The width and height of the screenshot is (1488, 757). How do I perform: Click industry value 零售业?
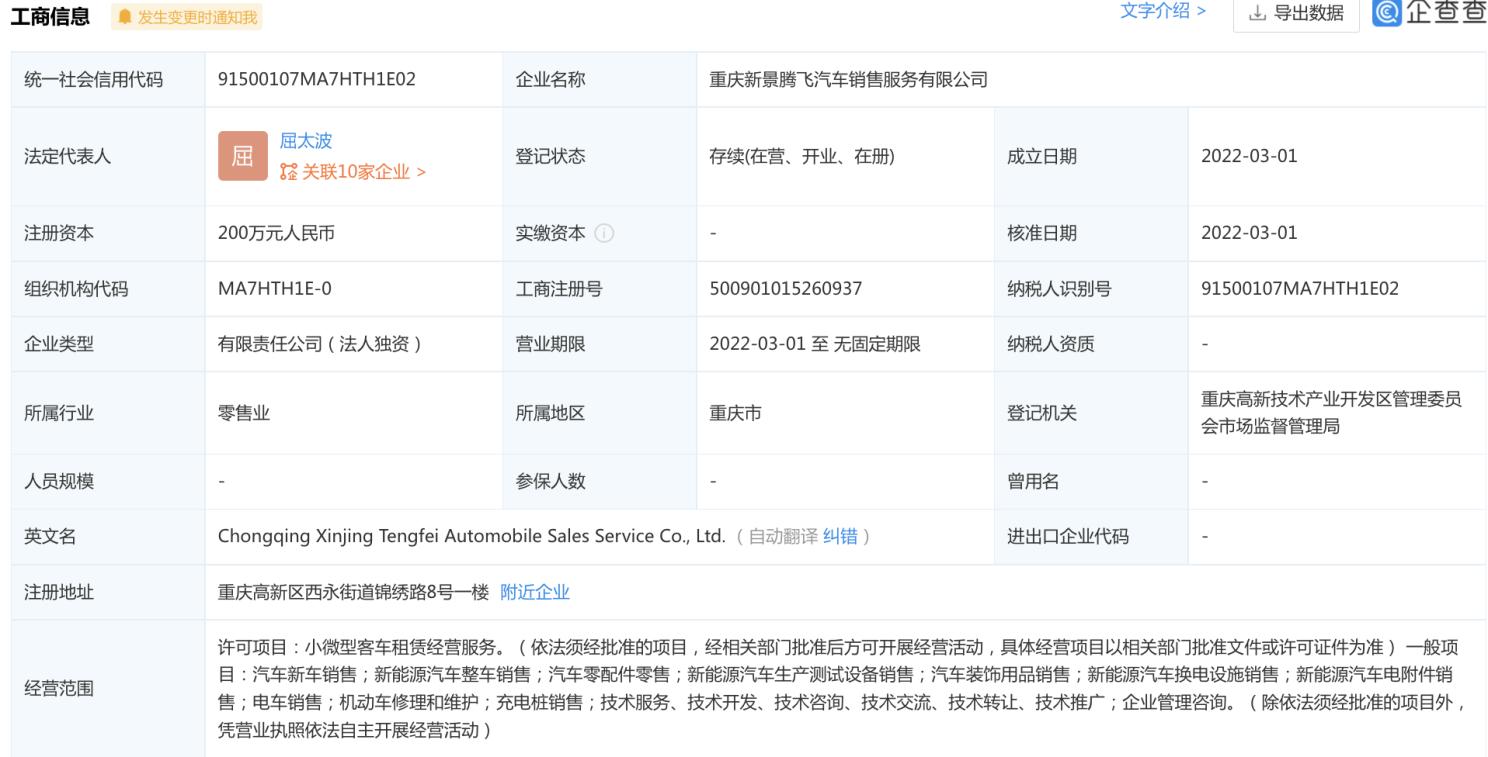(x=244, y=413)
